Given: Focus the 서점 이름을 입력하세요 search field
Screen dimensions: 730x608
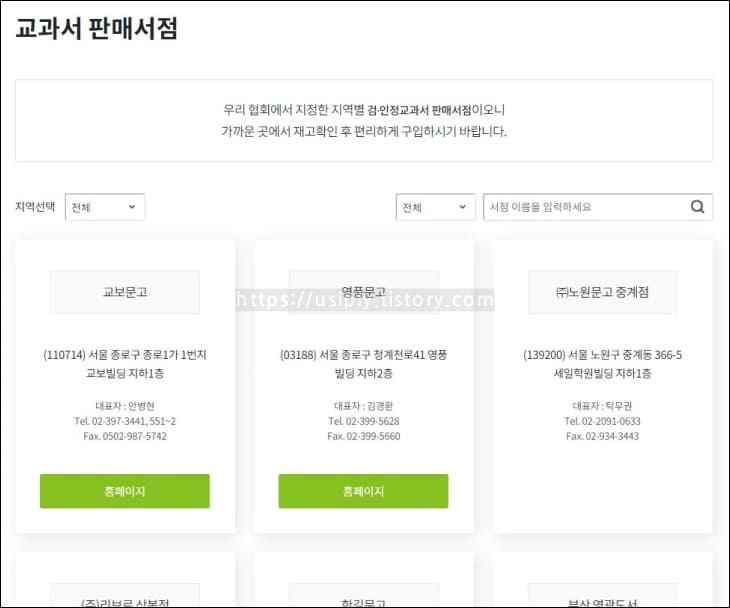Looking at the screenshot, I should tap(598, 207).
